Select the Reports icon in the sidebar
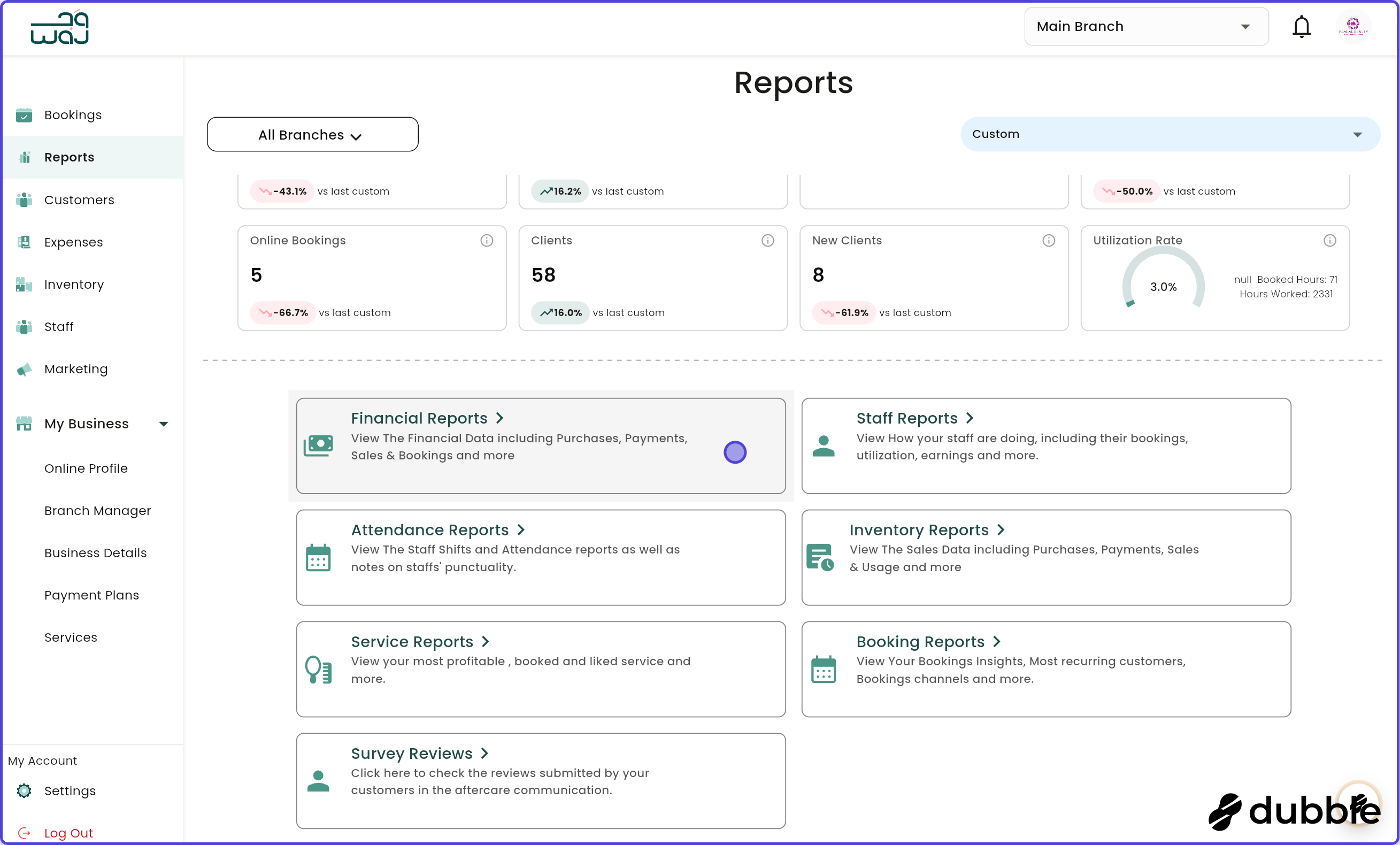The image size is (1400, 845). tap(24, 157)
